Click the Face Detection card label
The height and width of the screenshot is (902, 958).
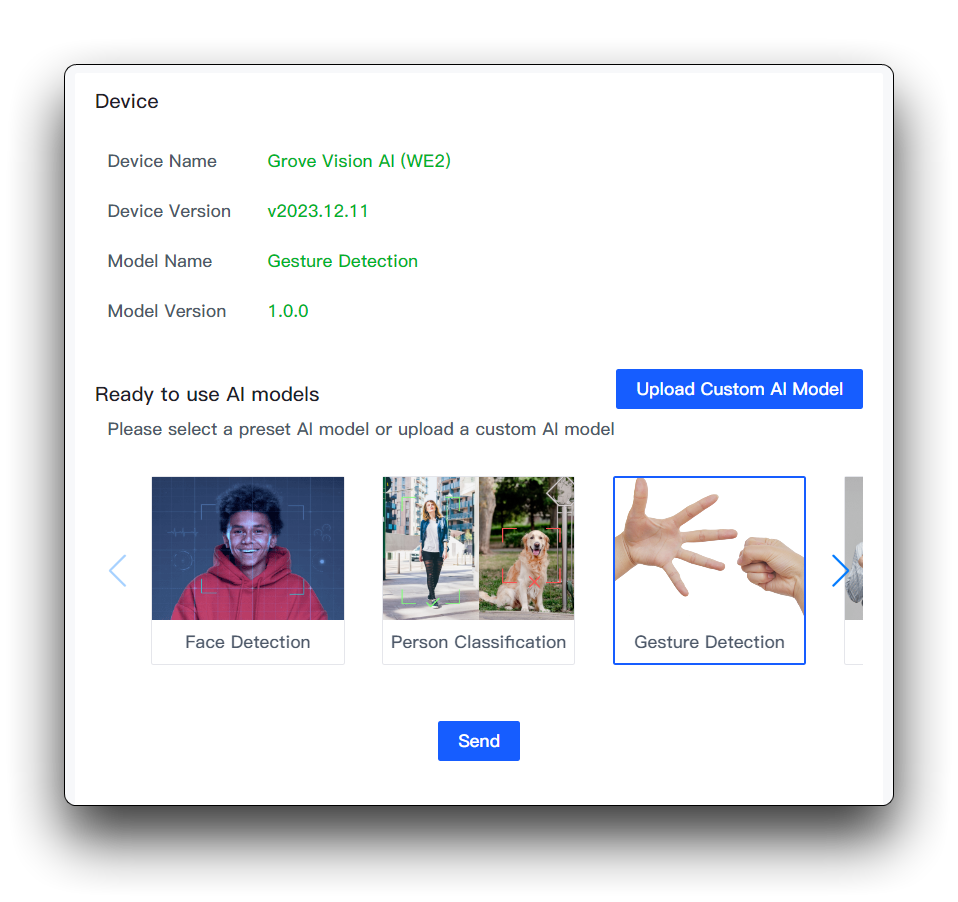[248, 642]
